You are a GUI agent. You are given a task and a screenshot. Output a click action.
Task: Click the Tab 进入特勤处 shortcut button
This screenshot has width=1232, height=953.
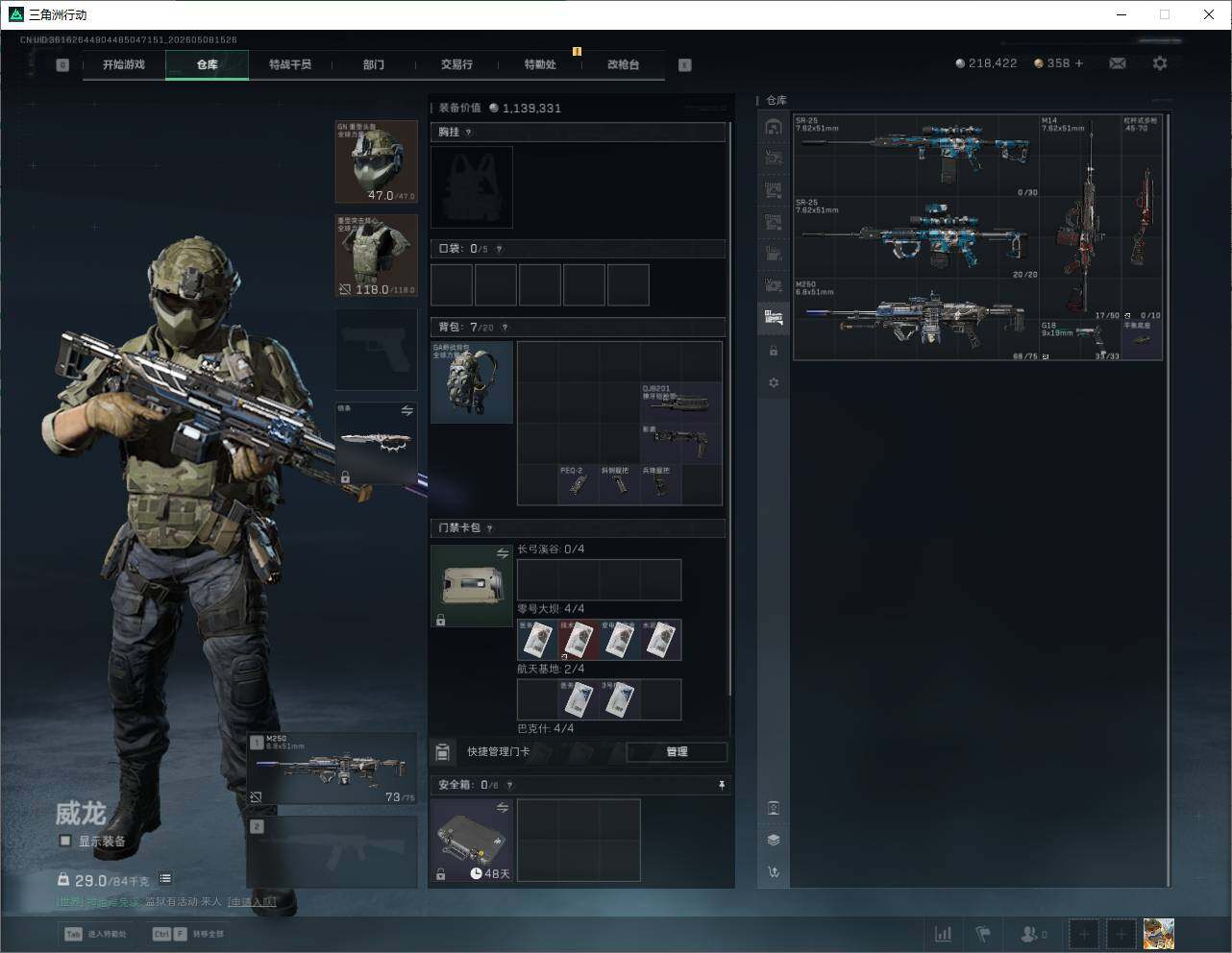(x=95, y=934)
